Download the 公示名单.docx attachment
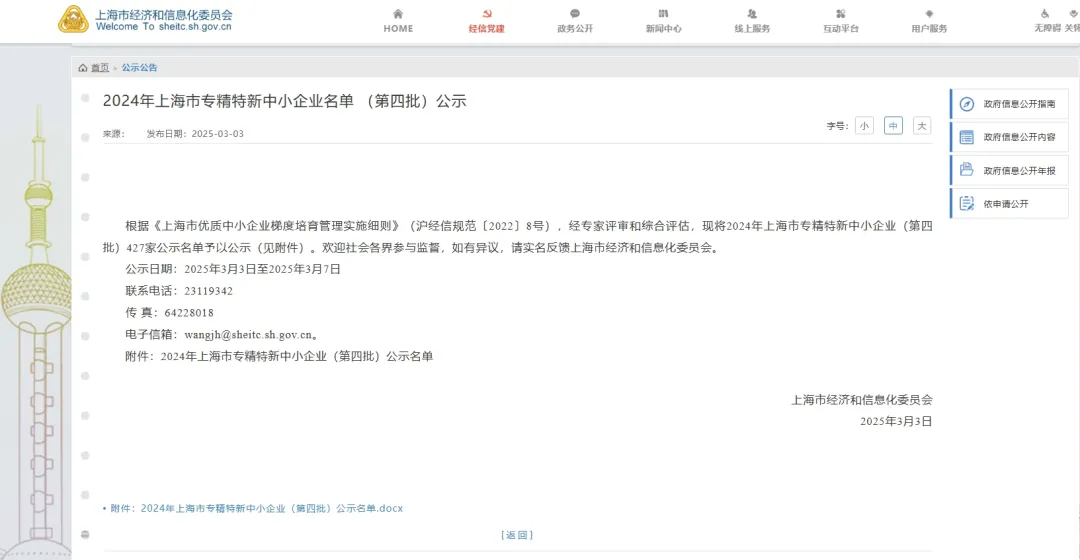The width and height of the screenshot is (1080, 560). point(271,509)
